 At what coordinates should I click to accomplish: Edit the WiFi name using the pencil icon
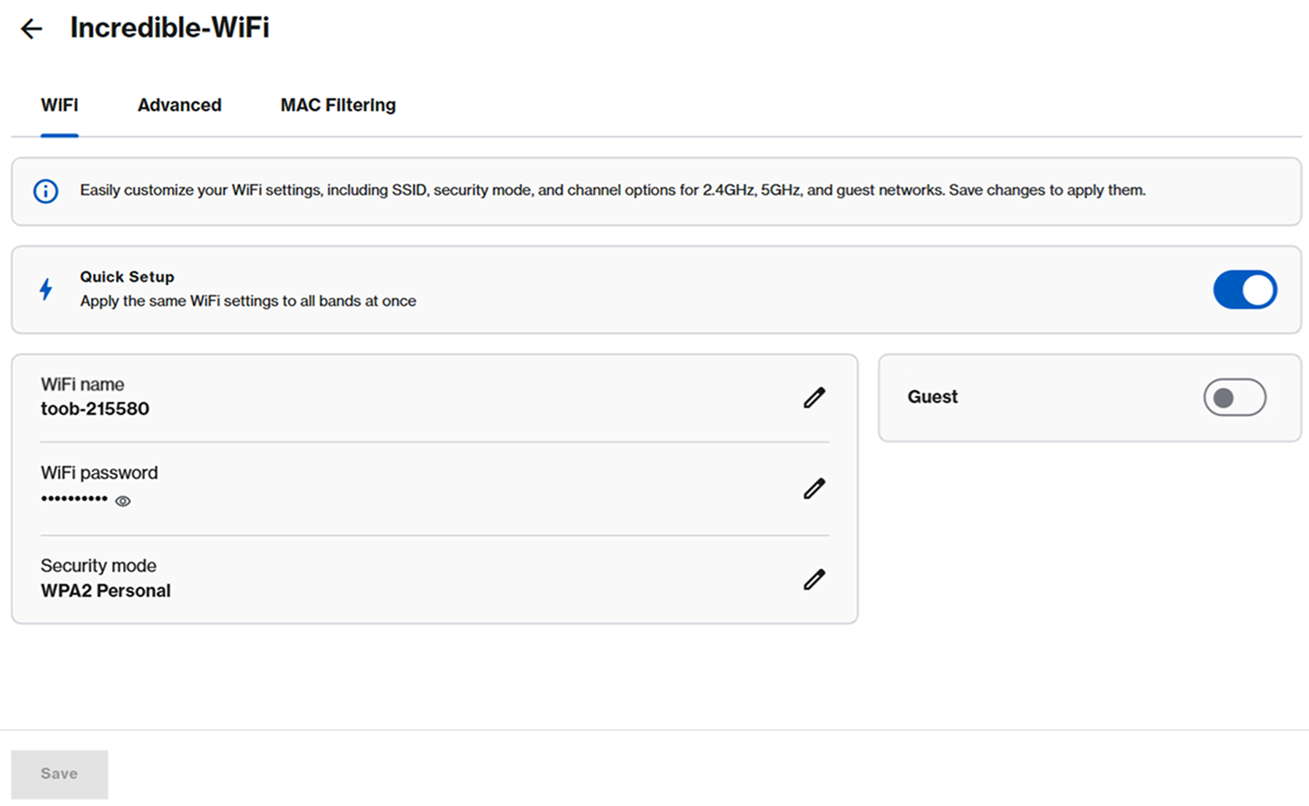point(814,398)
